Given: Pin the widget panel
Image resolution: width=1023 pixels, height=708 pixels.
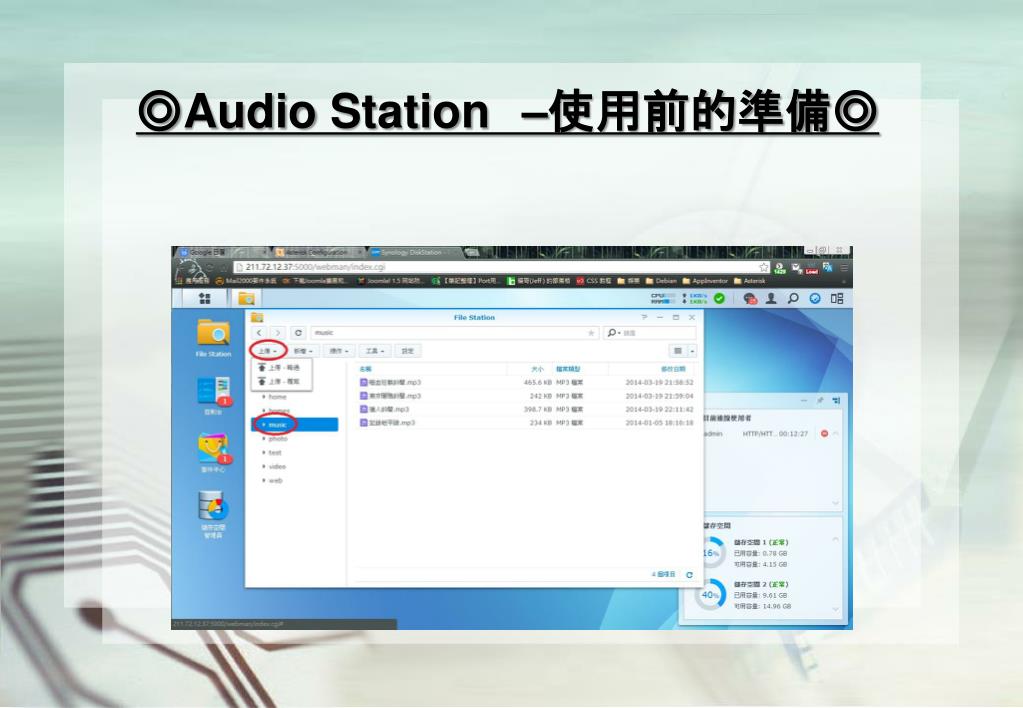Looking at the screenshot, I should pyautogui.click(x=820, y=401).
